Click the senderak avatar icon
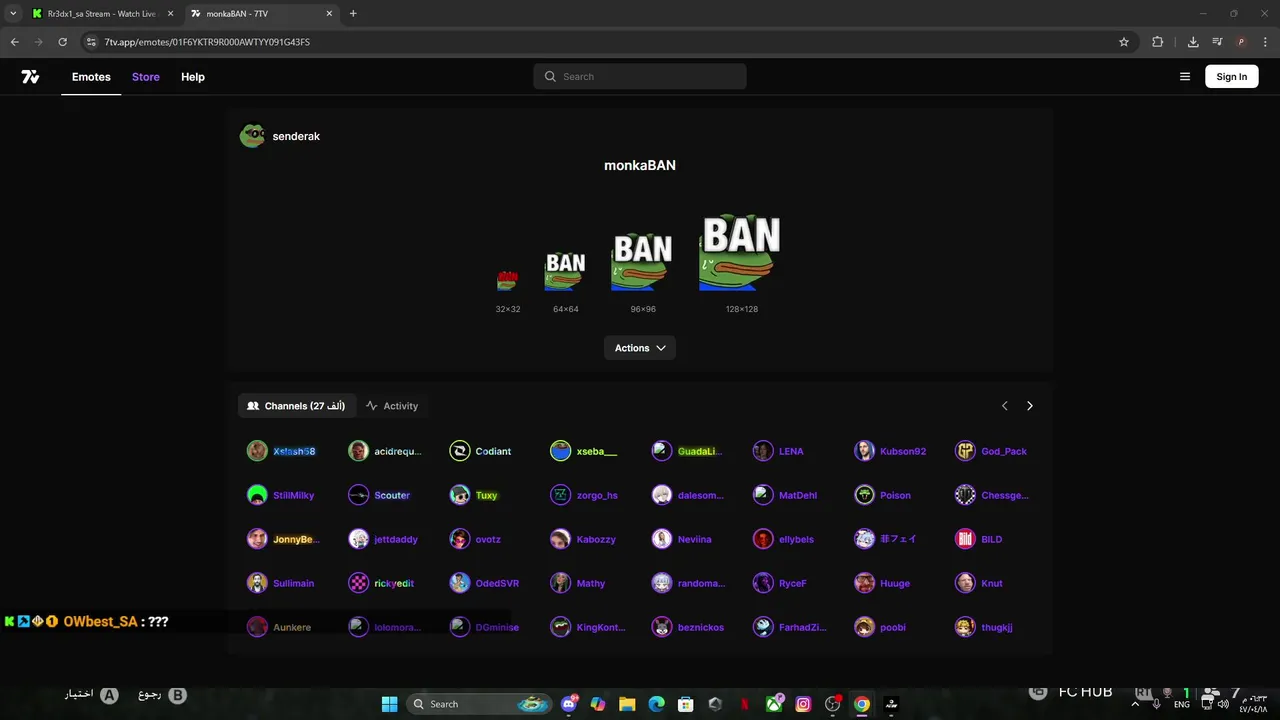This screenshot has height=720, width=1280. click(252, 136)
